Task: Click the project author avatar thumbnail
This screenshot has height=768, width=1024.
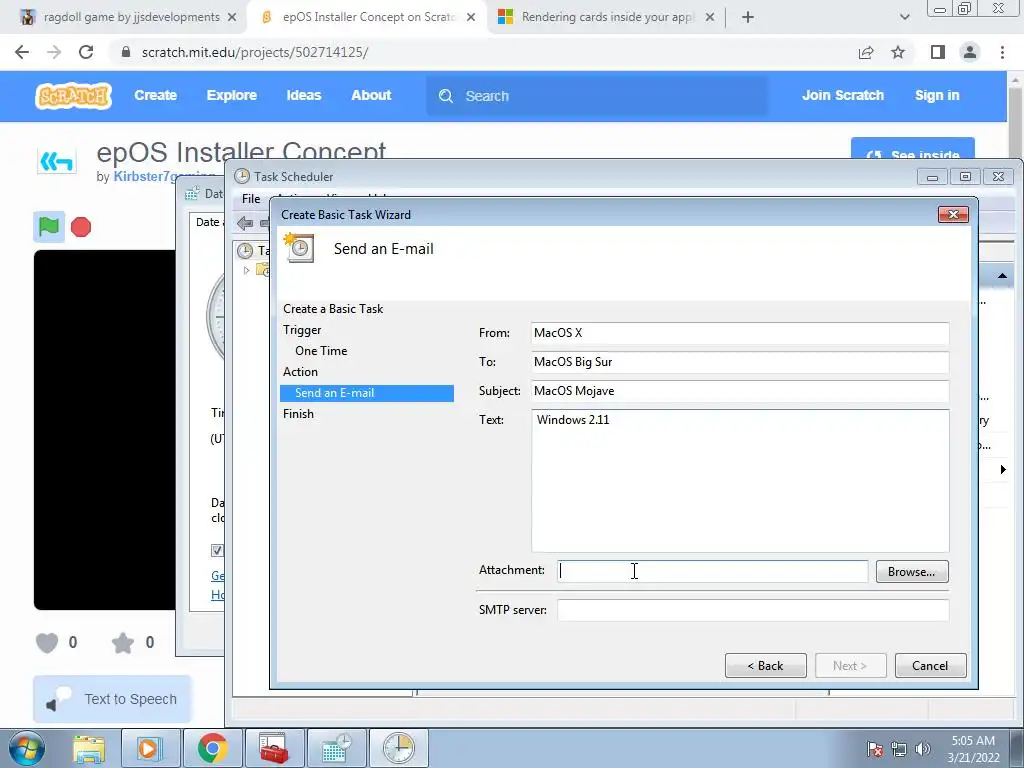Action: pos(57,161)
